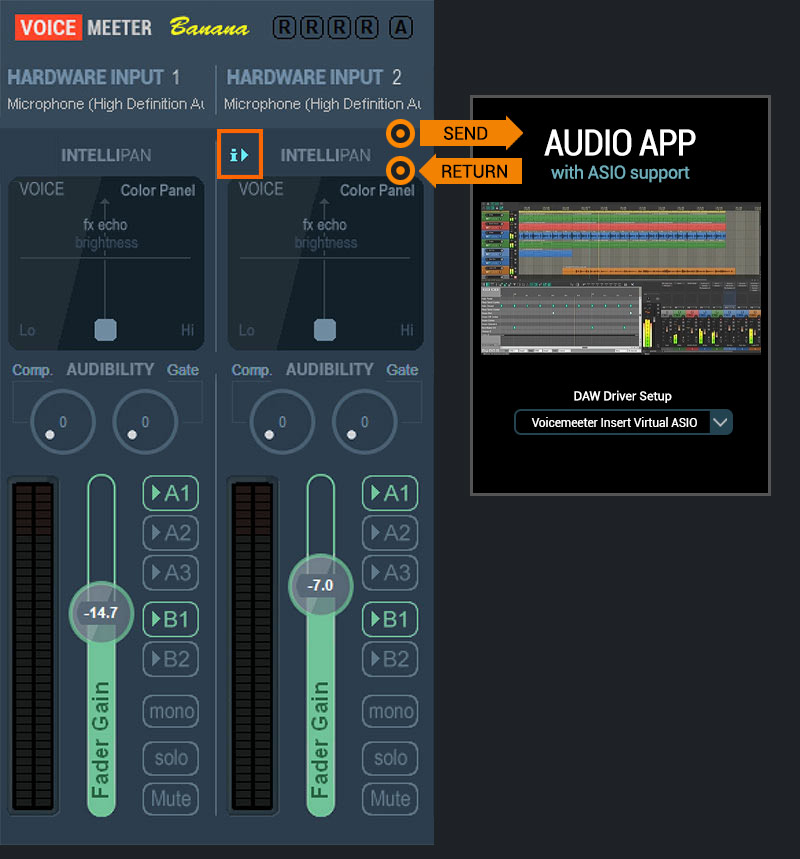Viewport: 800px width, 859px height.
Task: Solo the Hardware Input 1 strip
Action: pos(171,758)
